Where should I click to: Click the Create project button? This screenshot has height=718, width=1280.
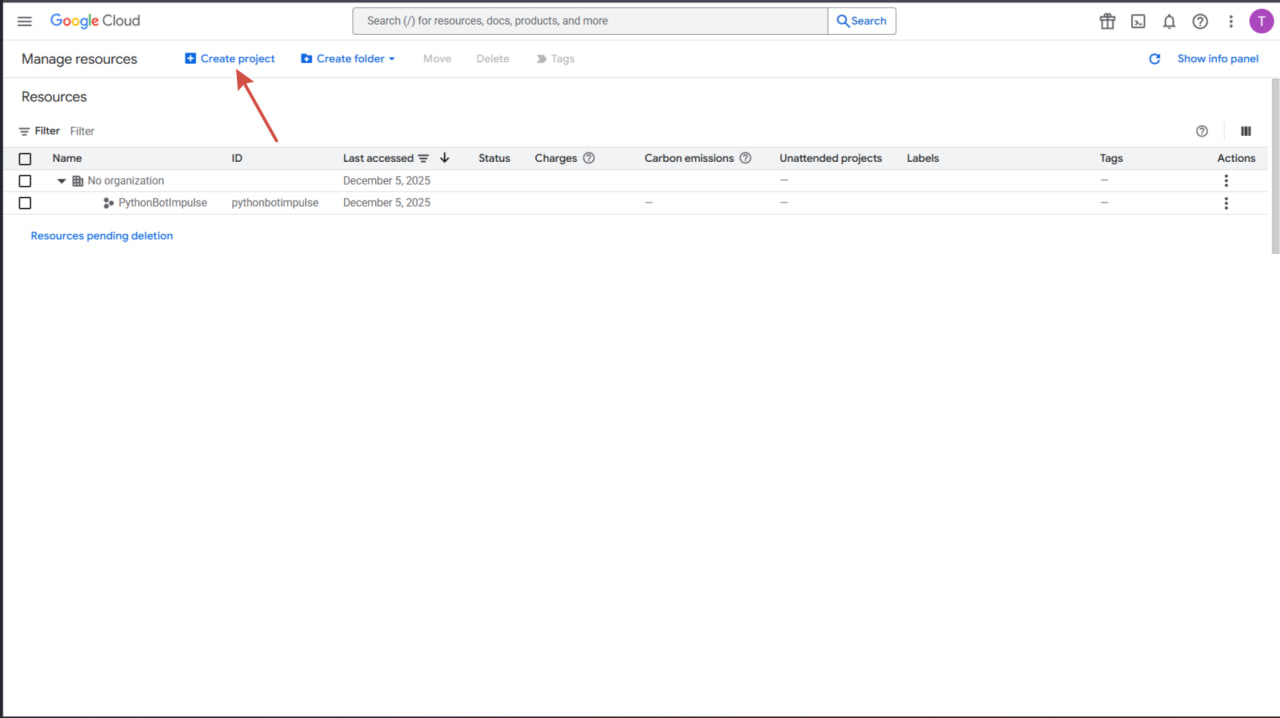[230, 59]
